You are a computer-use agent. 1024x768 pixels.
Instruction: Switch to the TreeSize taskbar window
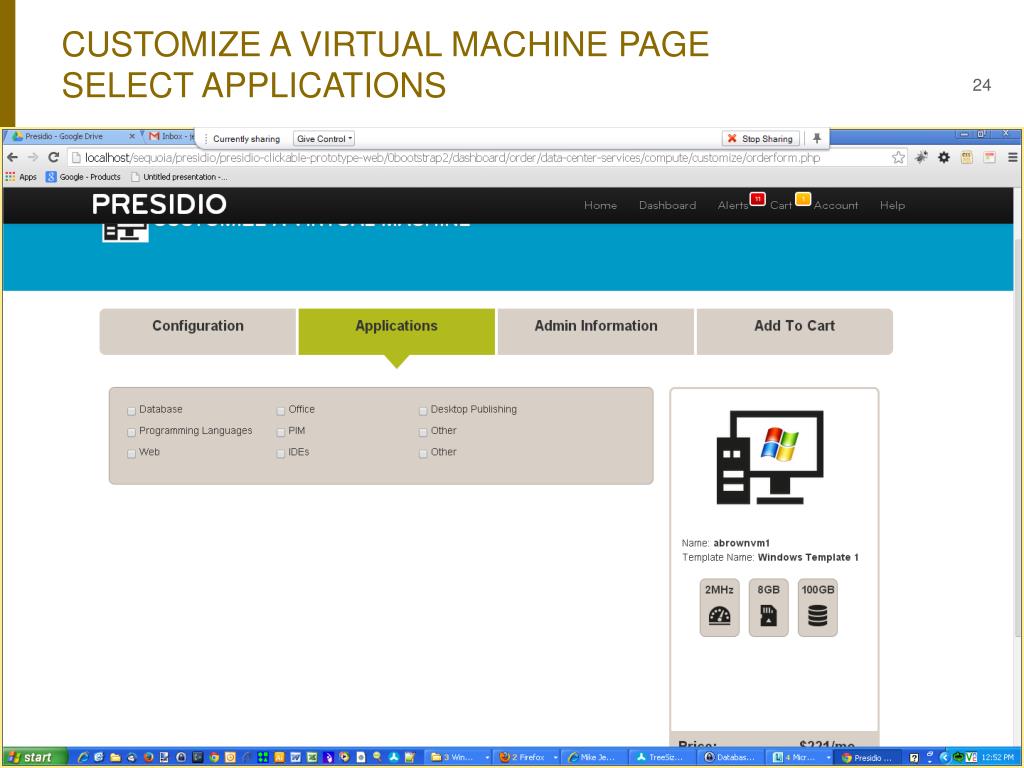(x=662, y=758)
